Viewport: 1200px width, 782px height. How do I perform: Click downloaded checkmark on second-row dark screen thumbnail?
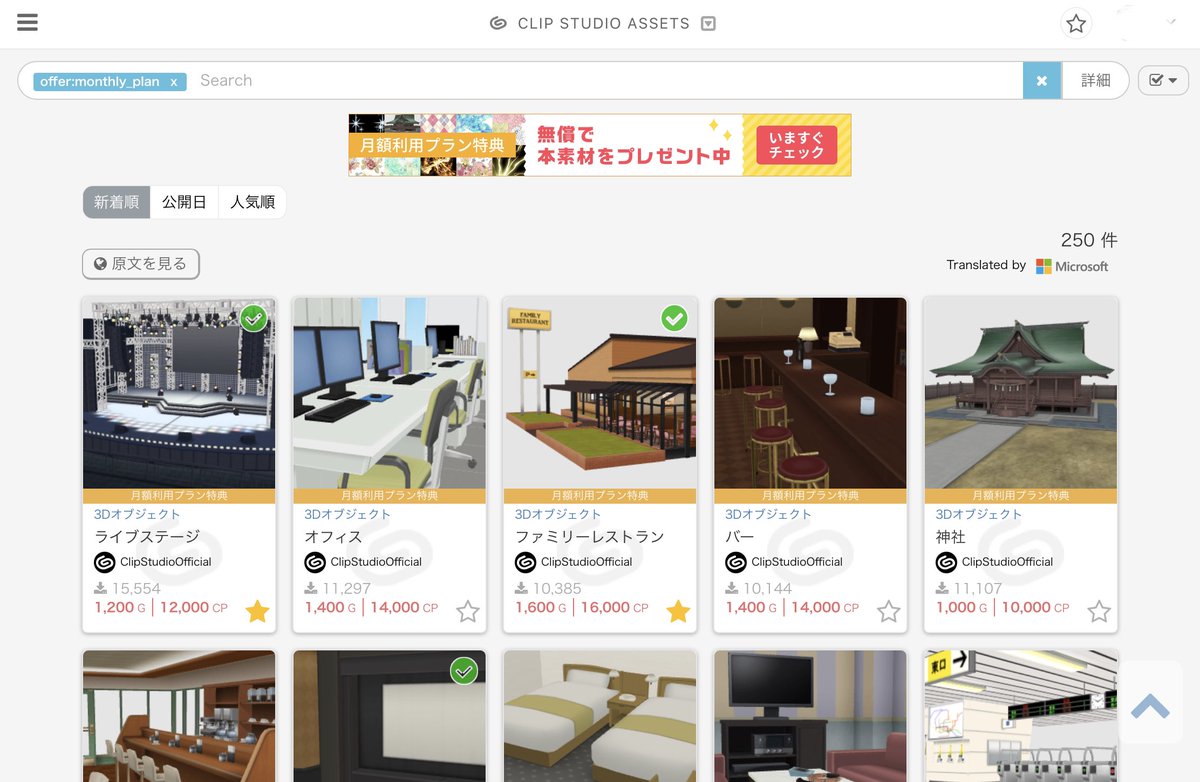(x=464, y=671)
